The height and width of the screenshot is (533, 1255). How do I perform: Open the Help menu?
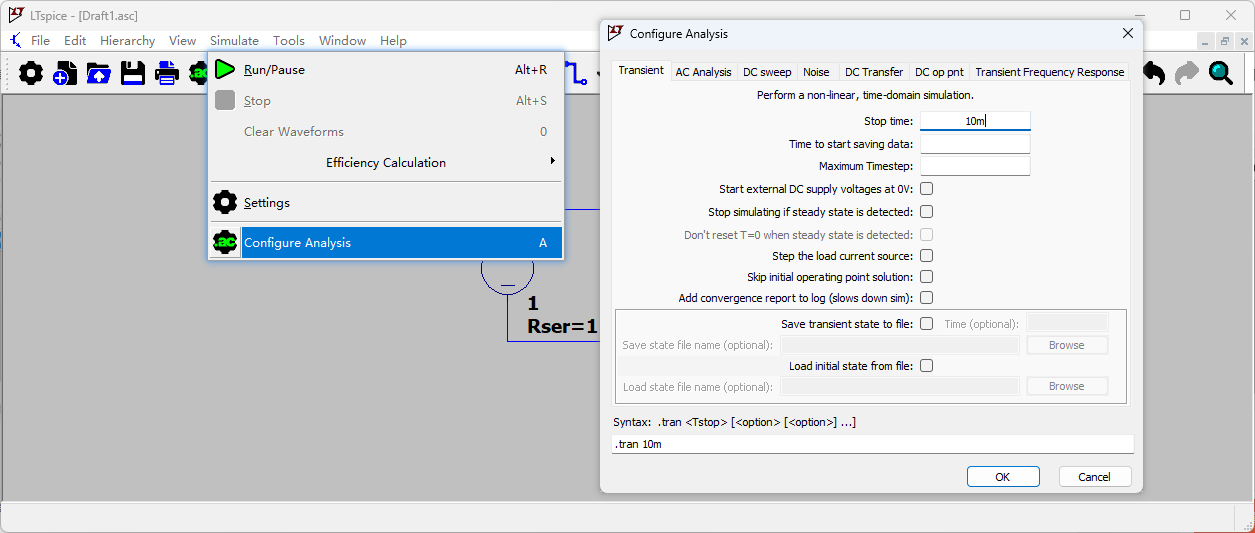tap(393, 41)
